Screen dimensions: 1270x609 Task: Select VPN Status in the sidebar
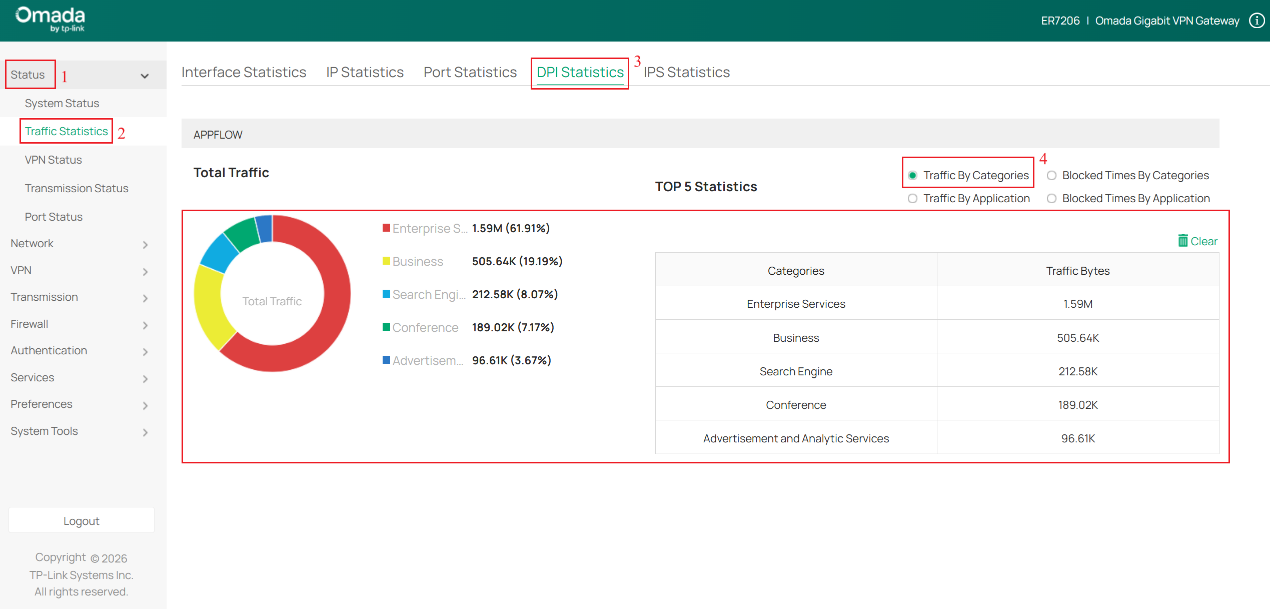(x=53, y=159)
